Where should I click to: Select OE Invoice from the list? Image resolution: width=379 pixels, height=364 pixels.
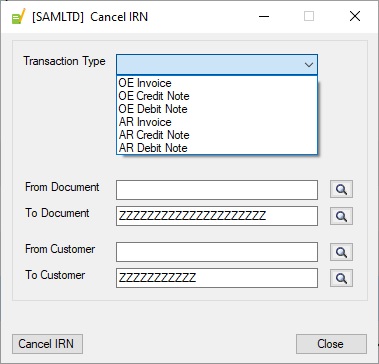coord(217,83)
